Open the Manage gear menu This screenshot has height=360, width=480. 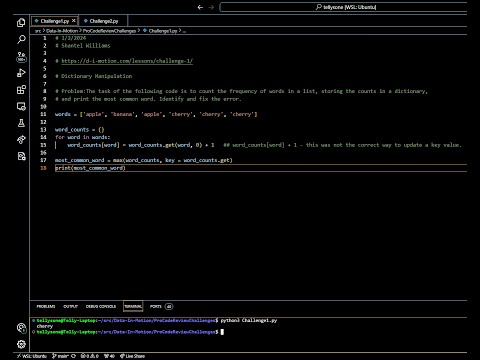pos(21,344)
